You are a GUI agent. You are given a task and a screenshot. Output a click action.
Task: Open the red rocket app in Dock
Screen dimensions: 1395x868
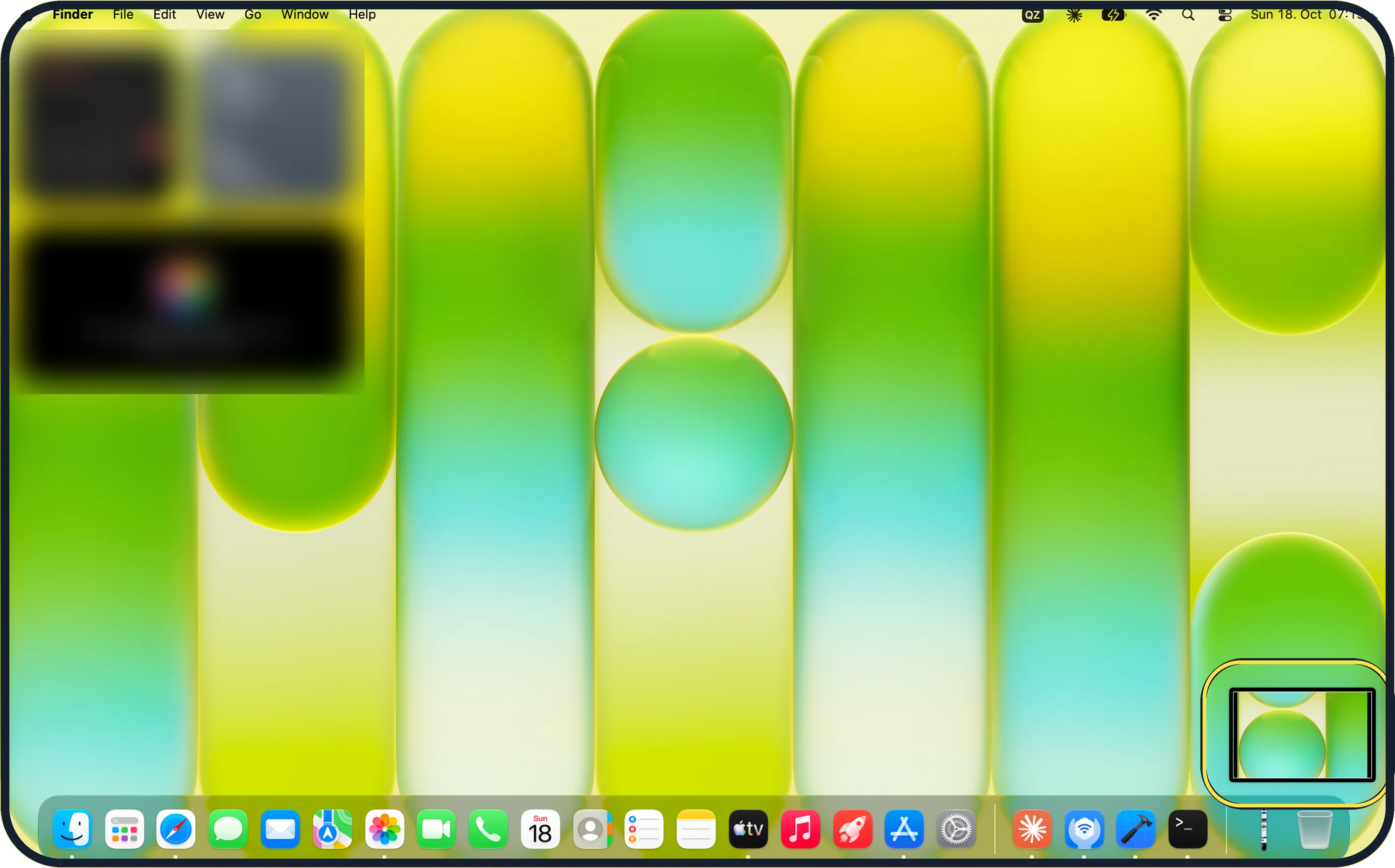tap(852, 829)
